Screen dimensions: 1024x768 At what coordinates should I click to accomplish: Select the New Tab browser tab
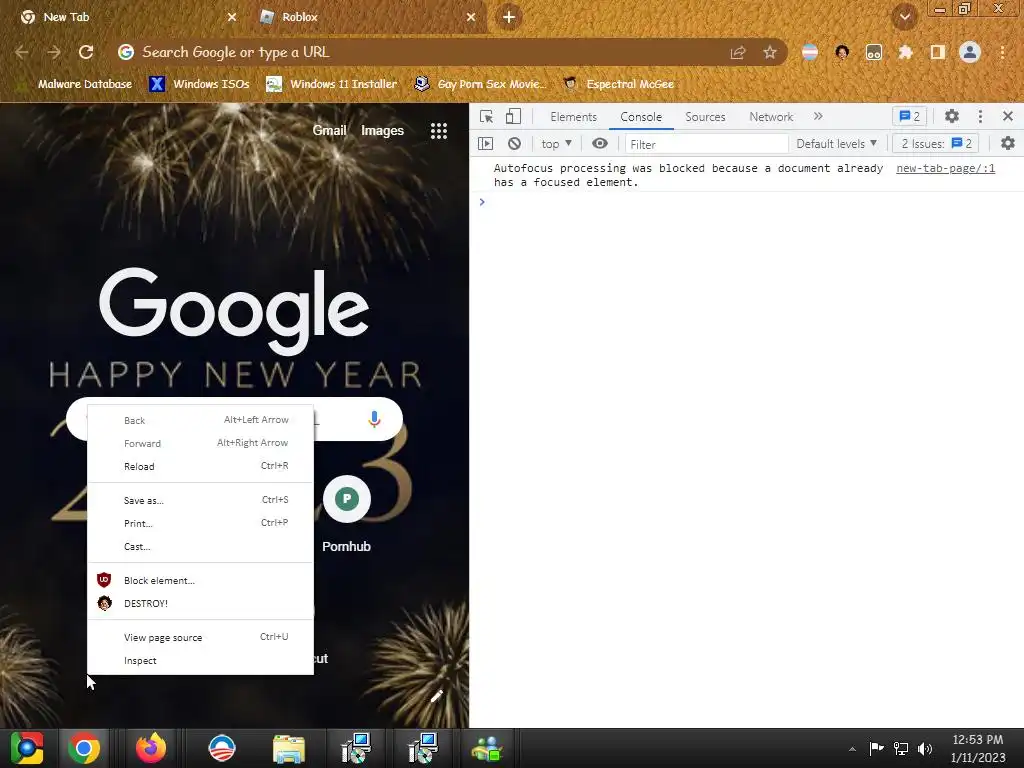click(x=127, y=17)
